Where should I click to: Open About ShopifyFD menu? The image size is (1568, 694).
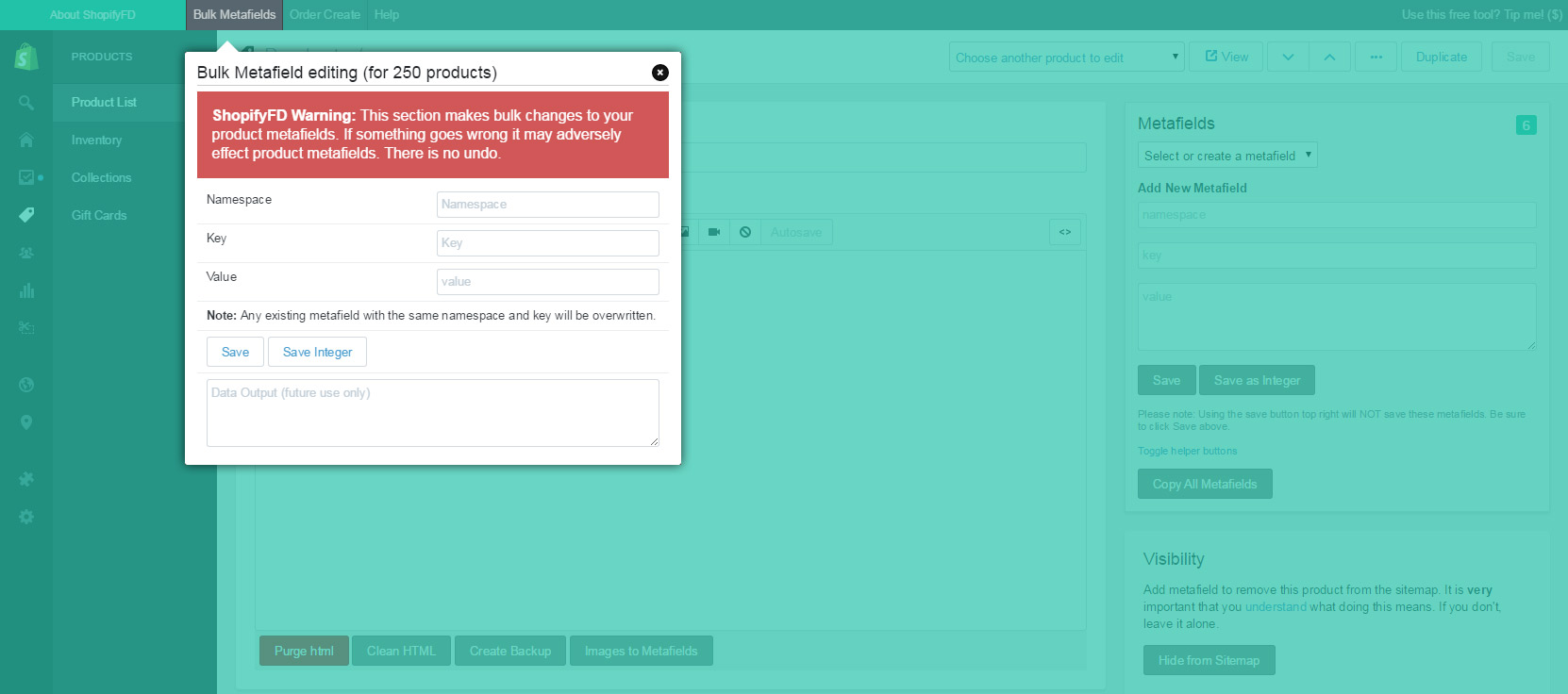point(92,15)
